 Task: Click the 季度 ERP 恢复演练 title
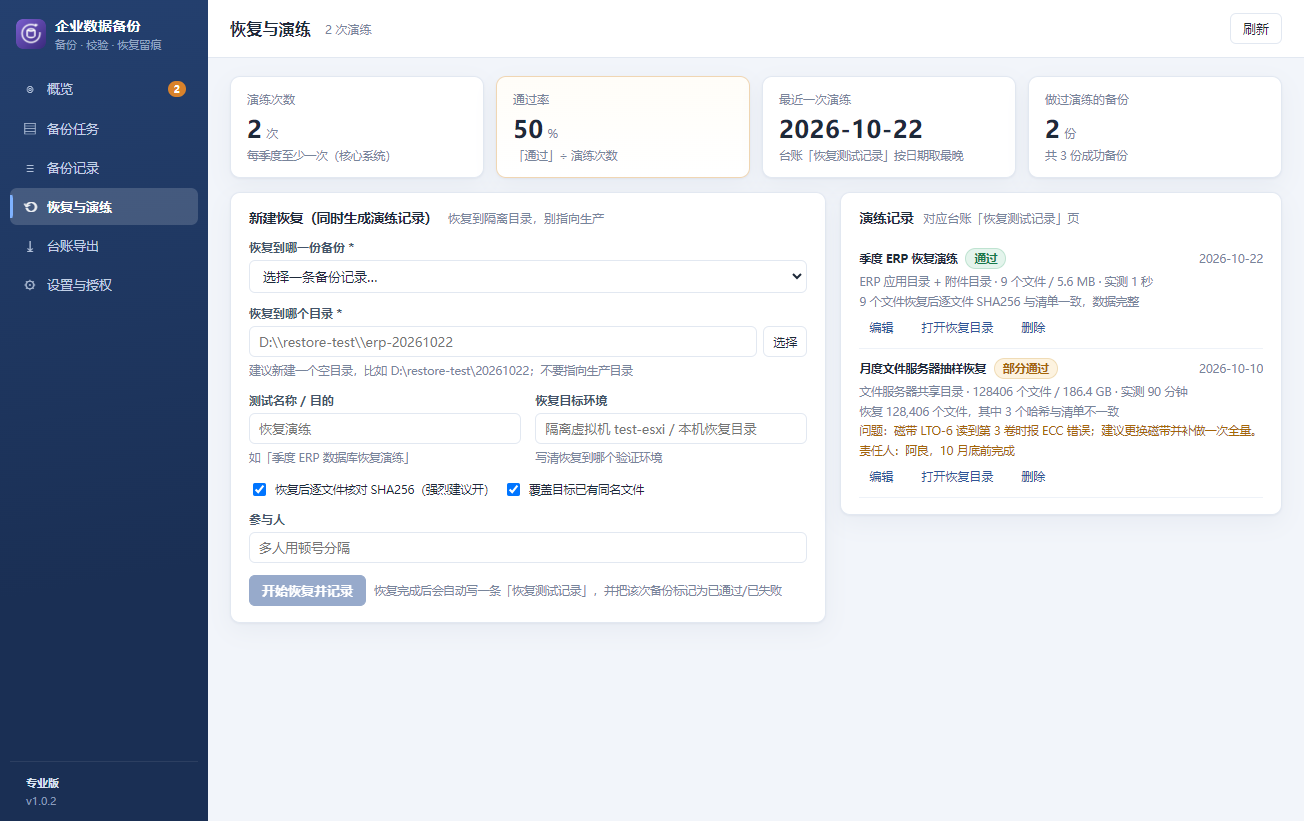click(908, 259)
